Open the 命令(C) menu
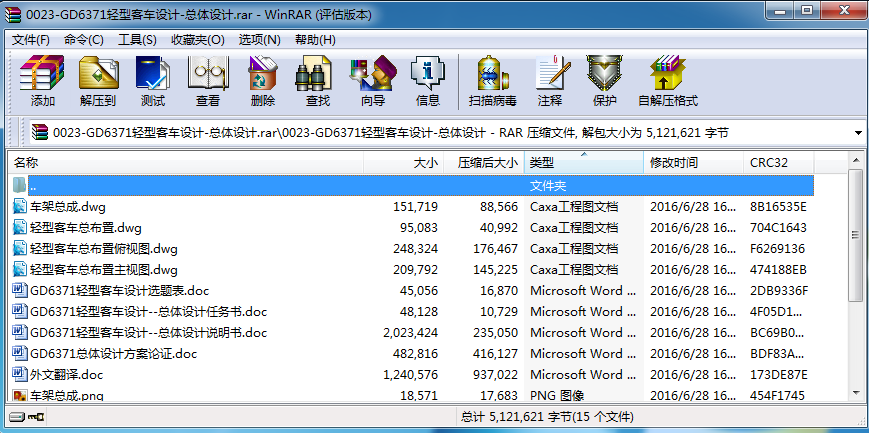 point(84,40)
